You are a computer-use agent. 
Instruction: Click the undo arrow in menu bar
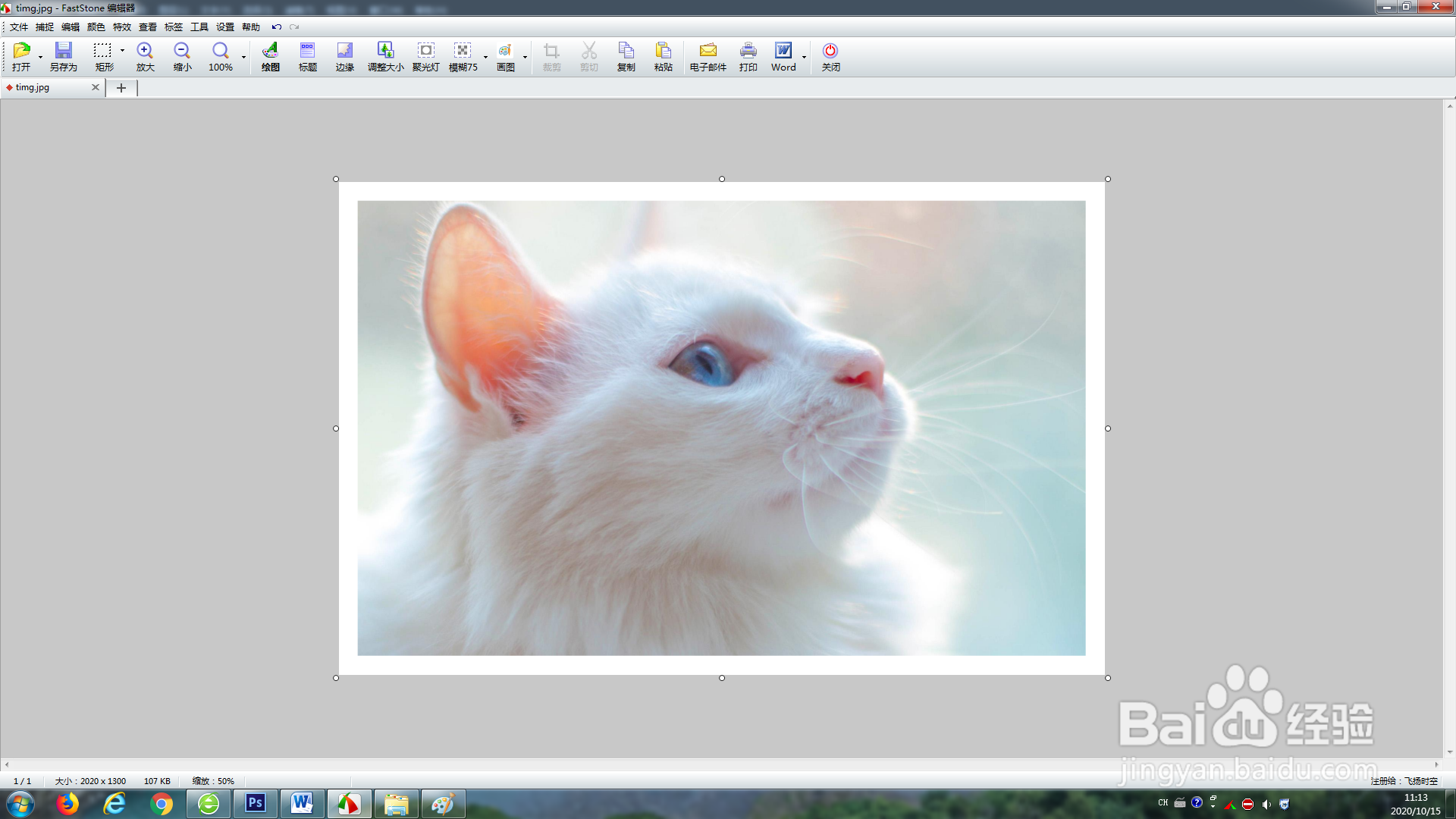click(x=276, y=27)
